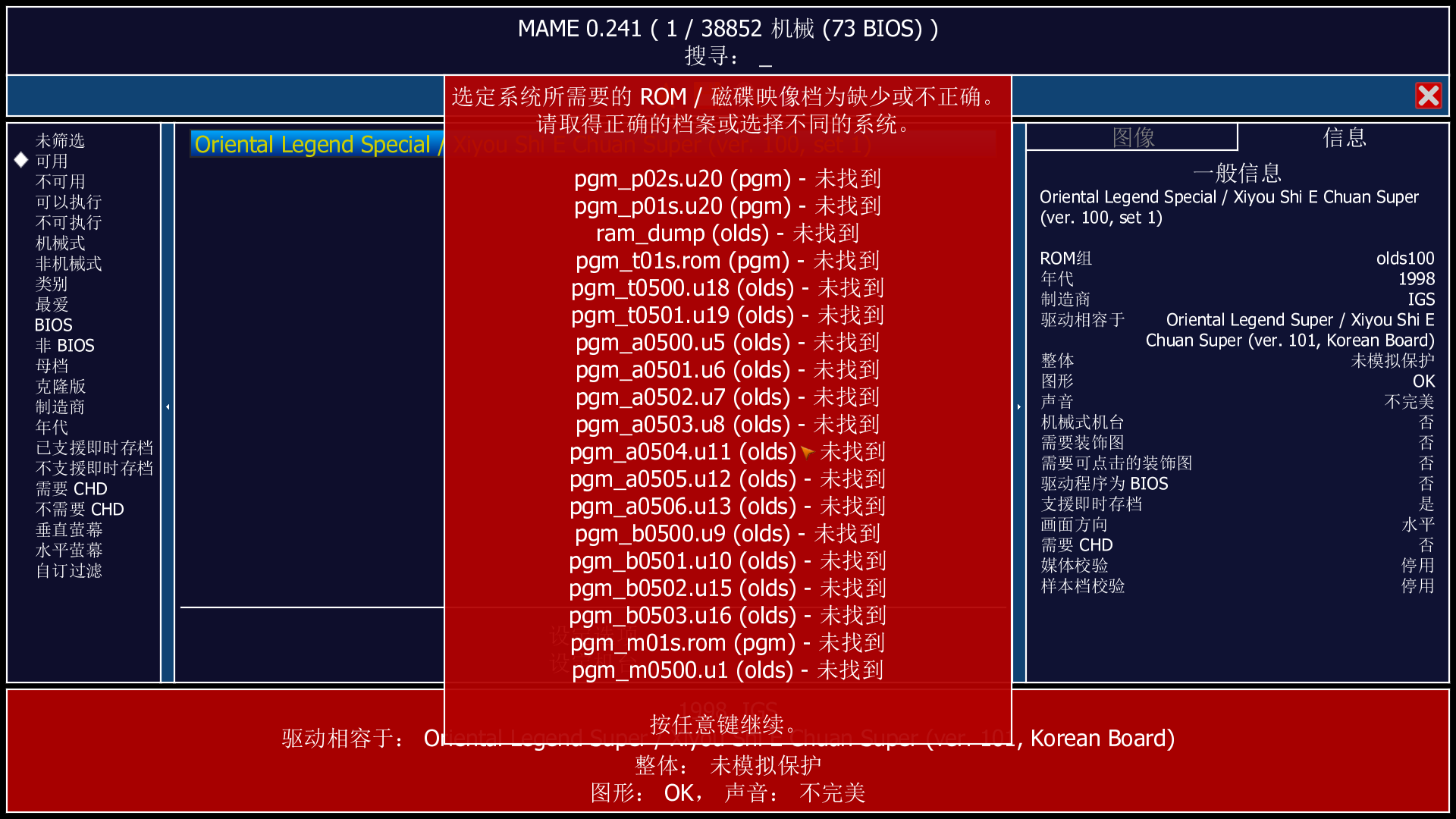Click the pgm_p02s.u20 missing ROM line
Viewport: 1456px width, 819px height.
[727, 178]
